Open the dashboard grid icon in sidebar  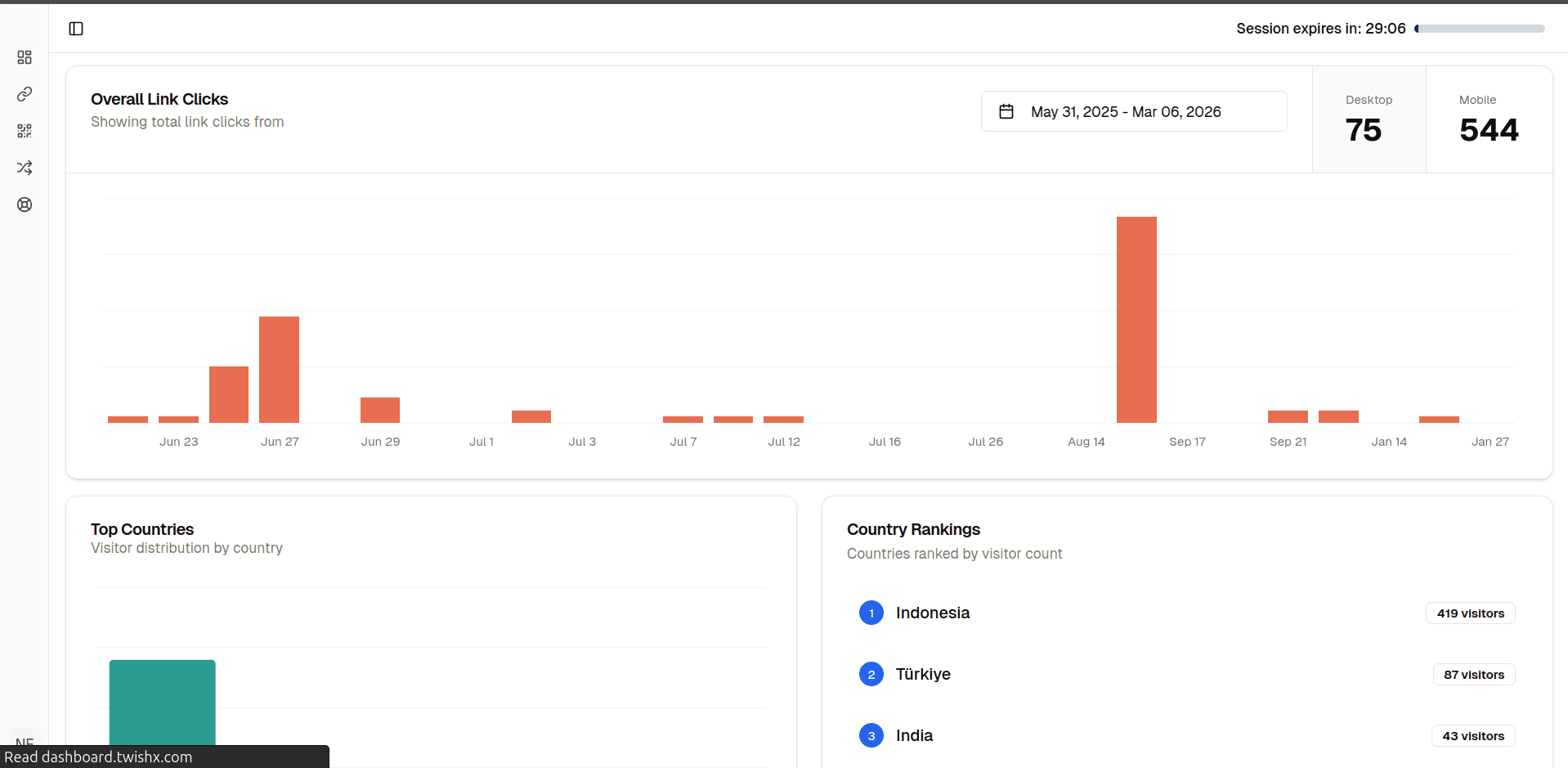(x=25, y=57)
